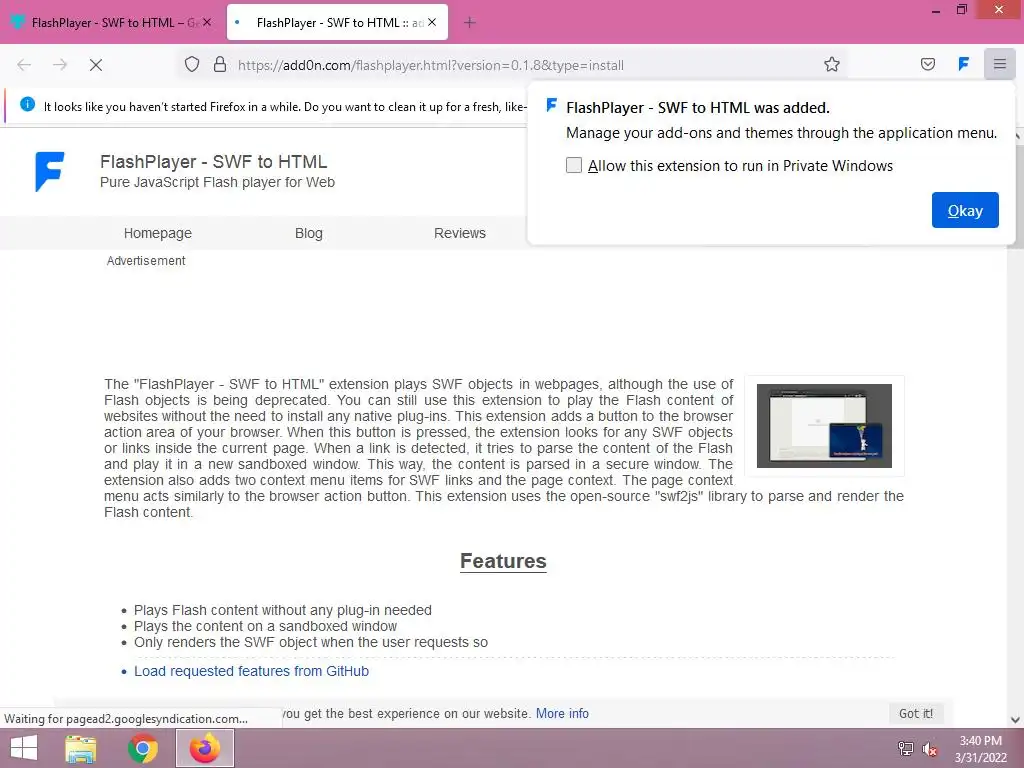
Task: Launch Google Chrome from taskbar
Action: 142,748
